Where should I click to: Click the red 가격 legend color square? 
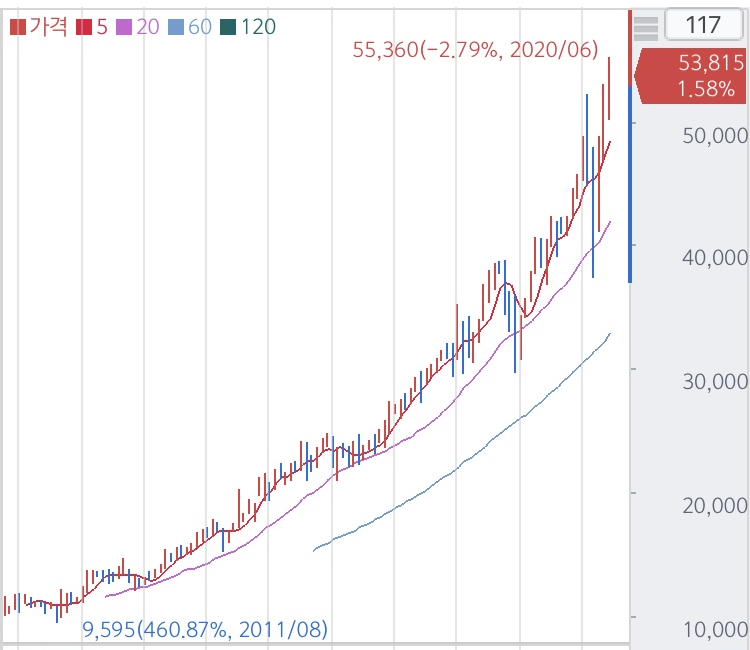tap(18, 27)
